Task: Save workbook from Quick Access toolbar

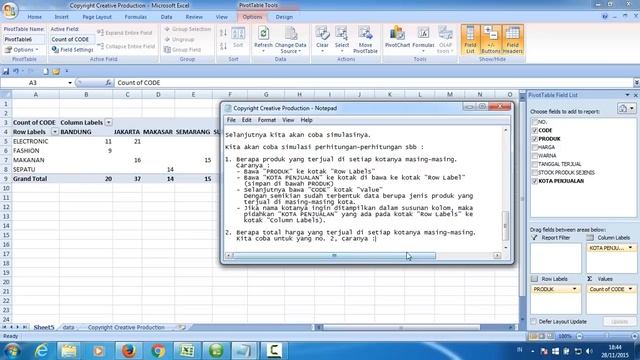Action: [6, 71]
